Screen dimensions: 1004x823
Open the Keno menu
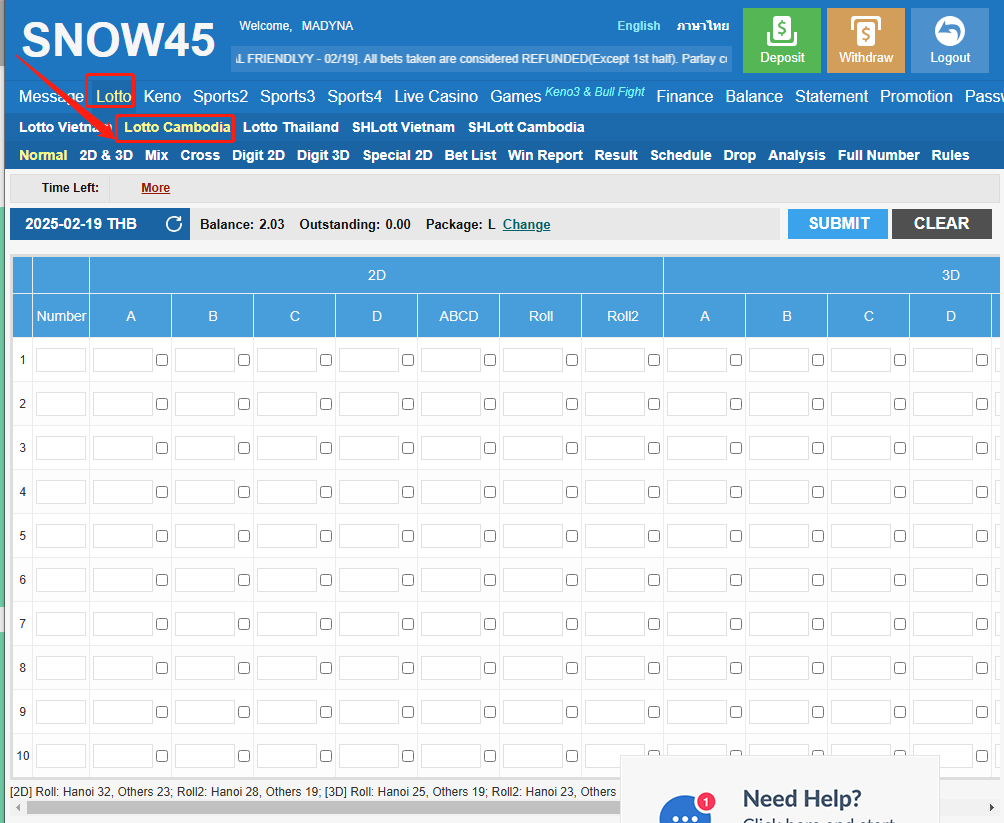click(162, 97)
